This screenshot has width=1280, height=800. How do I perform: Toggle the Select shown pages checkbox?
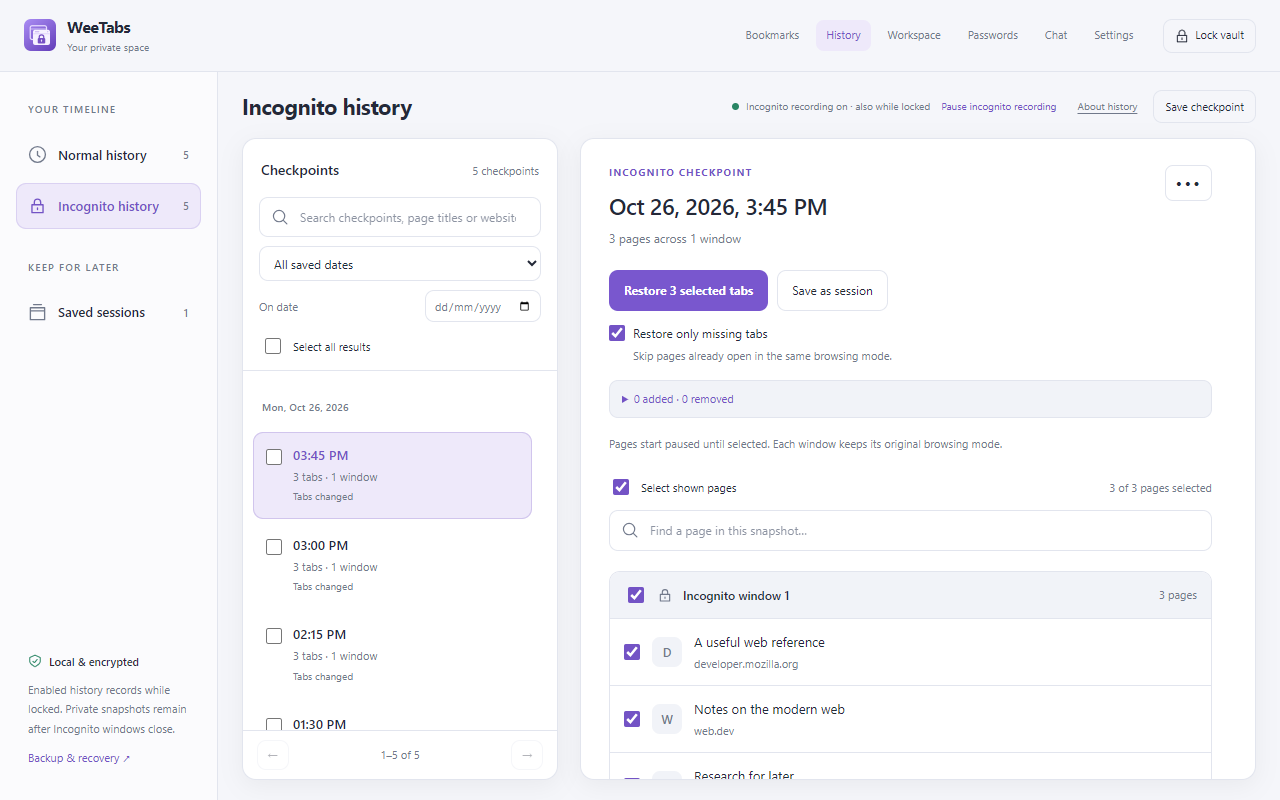(x=621, y=487)
